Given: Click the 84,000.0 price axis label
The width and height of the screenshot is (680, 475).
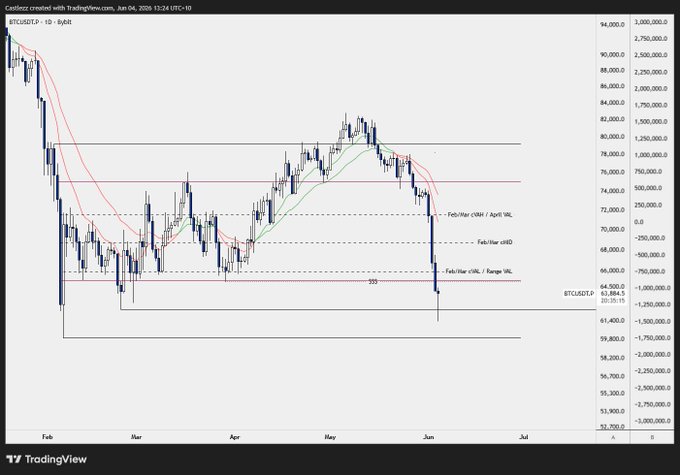Looking at the screenshot, I should (612, 103).
